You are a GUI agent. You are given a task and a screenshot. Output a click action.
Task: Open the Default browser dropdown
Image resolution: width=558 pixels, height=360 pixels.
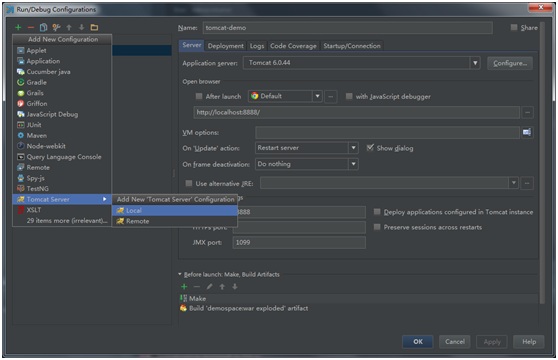point(285,96)
